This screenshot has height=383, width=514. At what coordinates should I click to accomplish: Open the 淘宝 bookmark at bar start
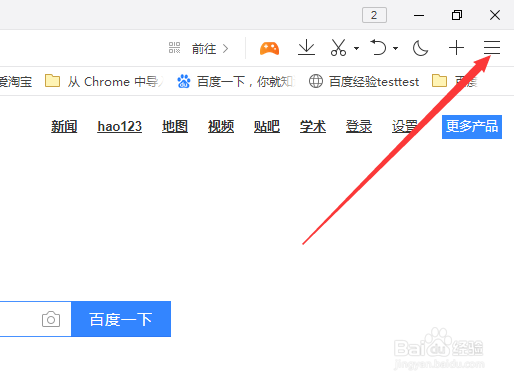click(x=15, y=81)
